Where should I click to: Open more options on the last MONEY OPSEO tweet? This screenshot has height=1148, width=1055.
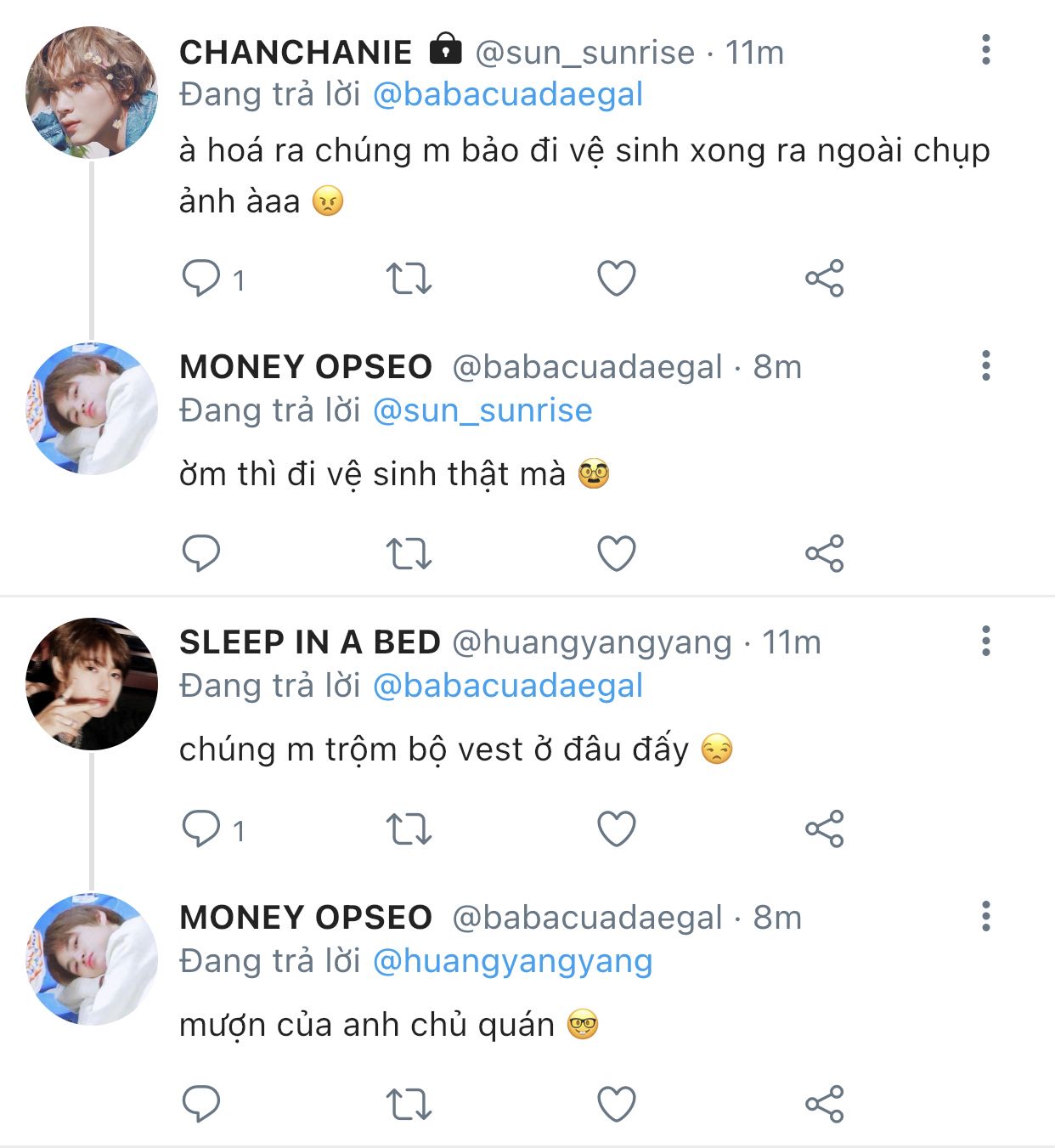pyautogui.click(x=985, y=916)
